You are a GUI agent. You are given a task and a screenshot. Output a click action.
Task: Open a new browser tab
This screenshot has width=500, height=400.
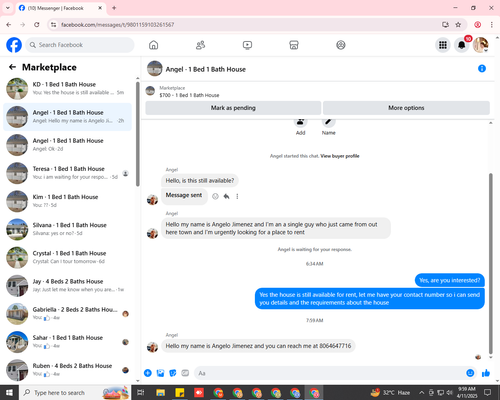coord(114,8)
